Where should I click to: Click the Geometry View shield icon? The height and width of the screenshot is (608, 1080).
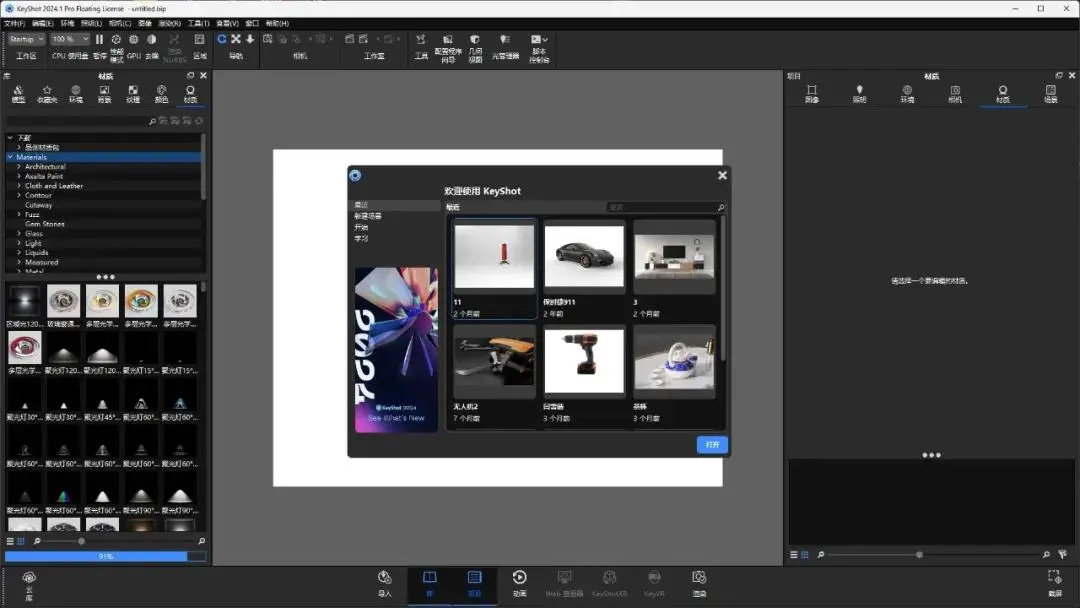[475, 40]
